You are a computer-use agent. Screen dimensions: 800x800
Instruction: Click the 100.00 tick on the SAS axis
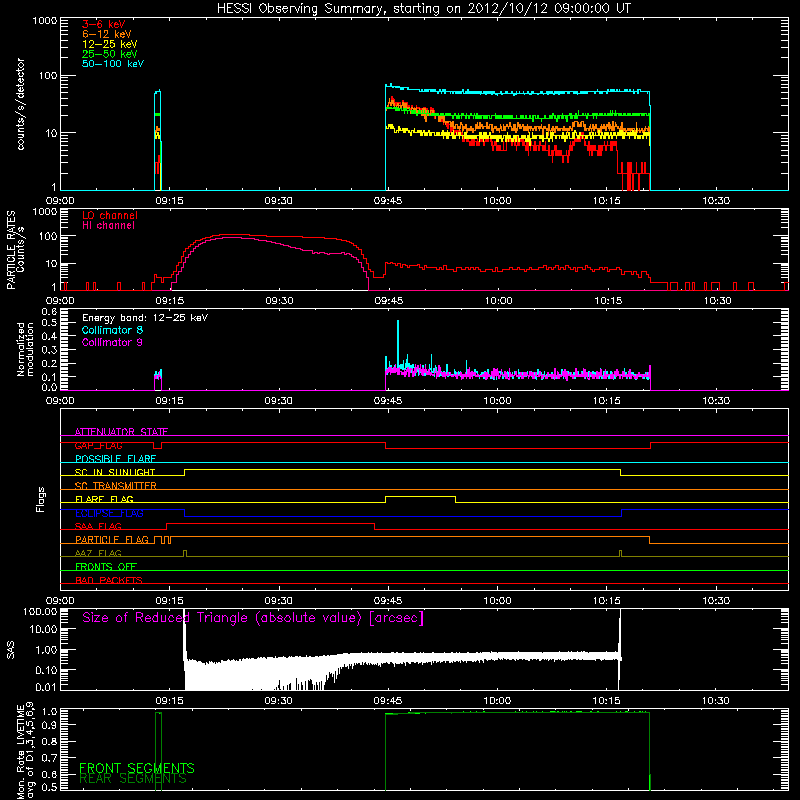pyautogui.click(x=40, y=612)
